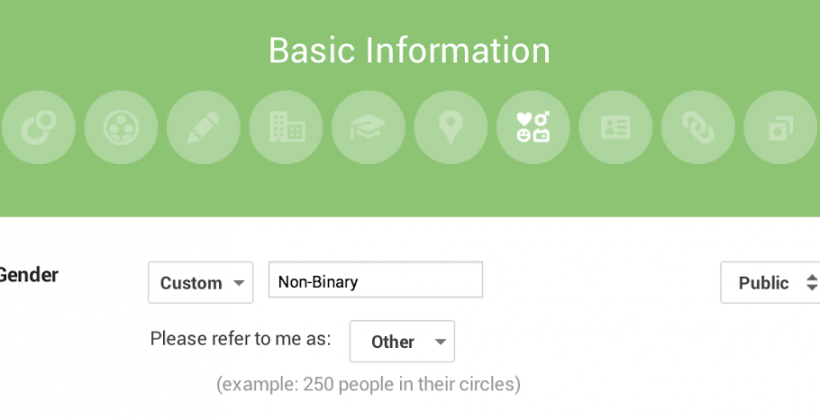The height and width of the screenshot is (420, 820).
Task: Open the contact card icon
Action: tap(615, 127)
